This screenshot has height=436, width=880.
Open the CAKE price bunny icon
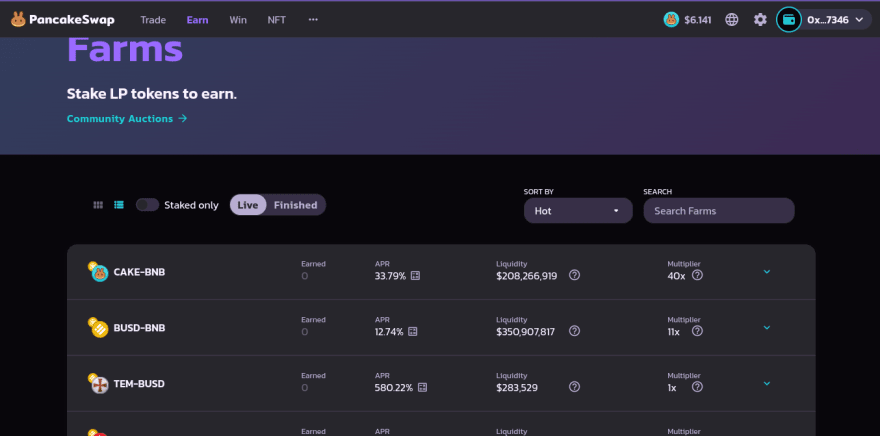671,20
